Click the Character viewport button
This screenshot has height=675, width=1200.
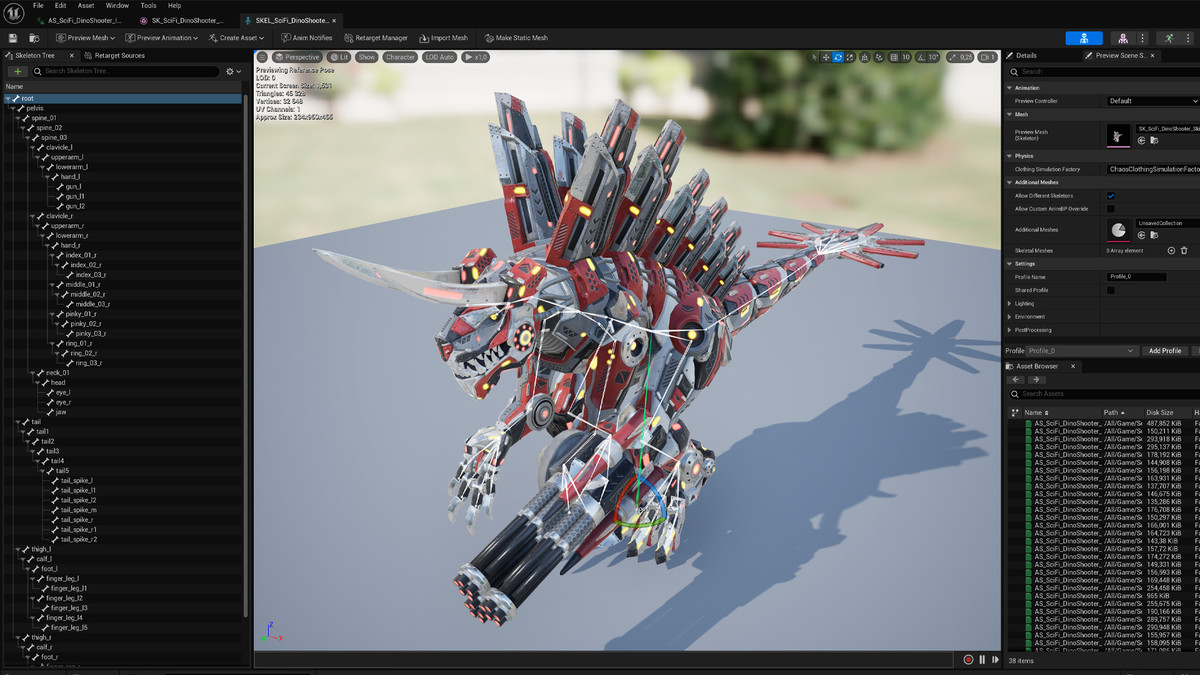[400, 57]
